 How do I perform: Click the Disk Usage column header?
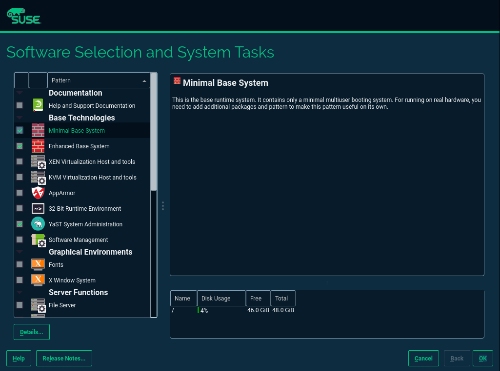coord(221,298)
